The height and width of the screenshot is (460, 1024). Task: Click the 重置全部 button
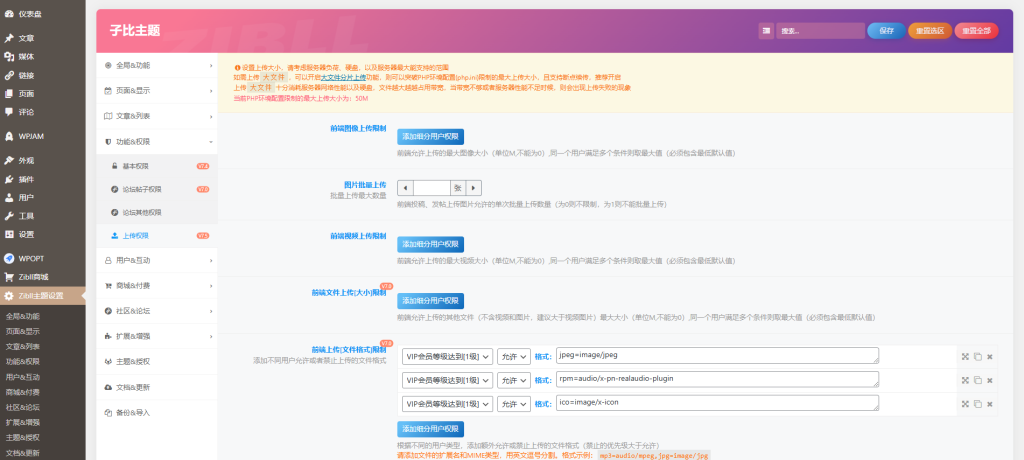point(976,31)
